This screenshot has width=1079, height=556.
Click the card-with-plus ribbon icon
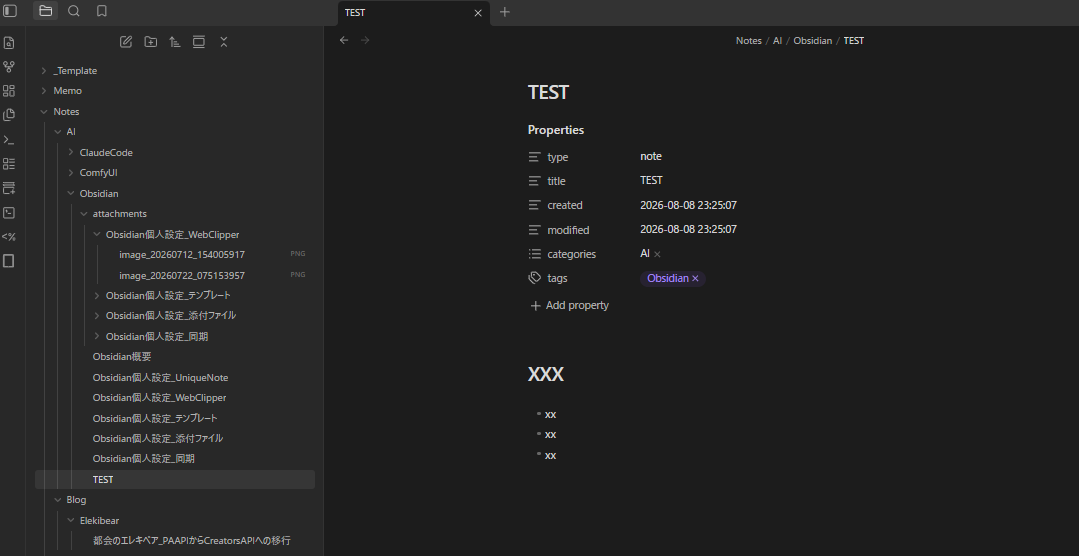[x=9, y=188]
